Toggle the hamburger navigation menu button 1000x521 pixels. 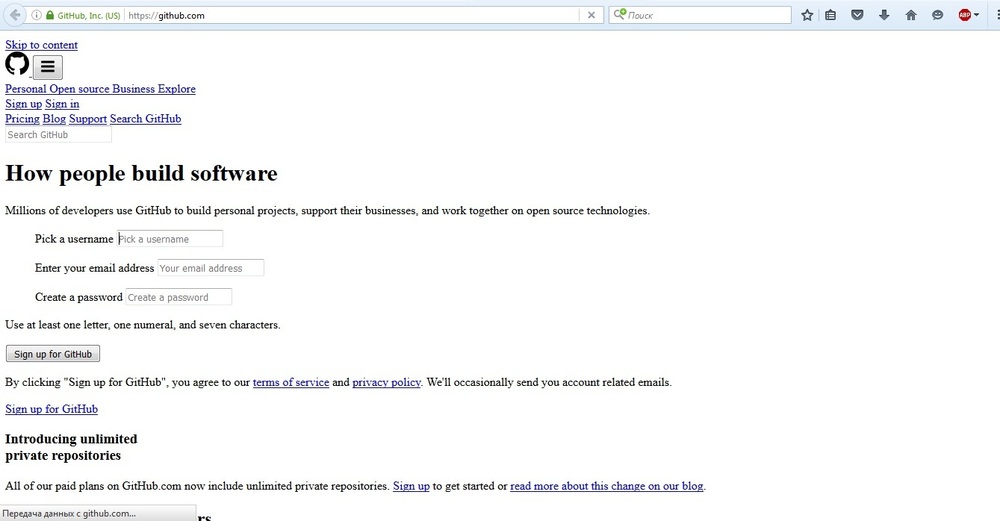(48, 67)
